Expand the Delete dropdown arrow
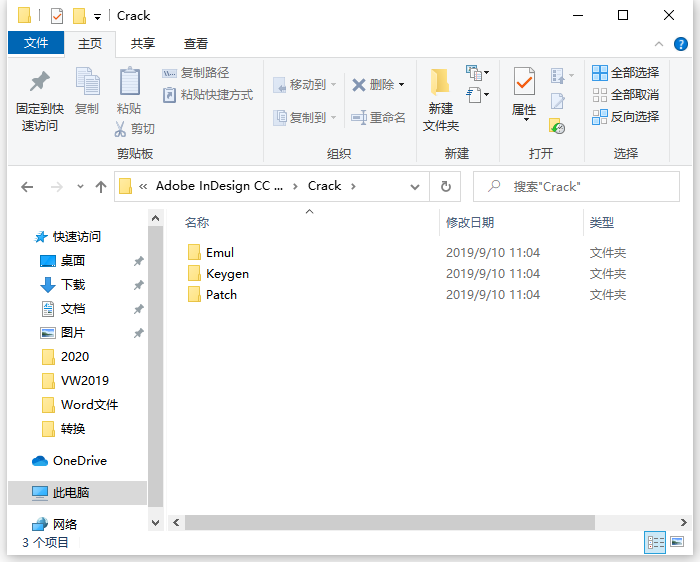This screenshot has width=700, height=562. [x=401, y=85]
